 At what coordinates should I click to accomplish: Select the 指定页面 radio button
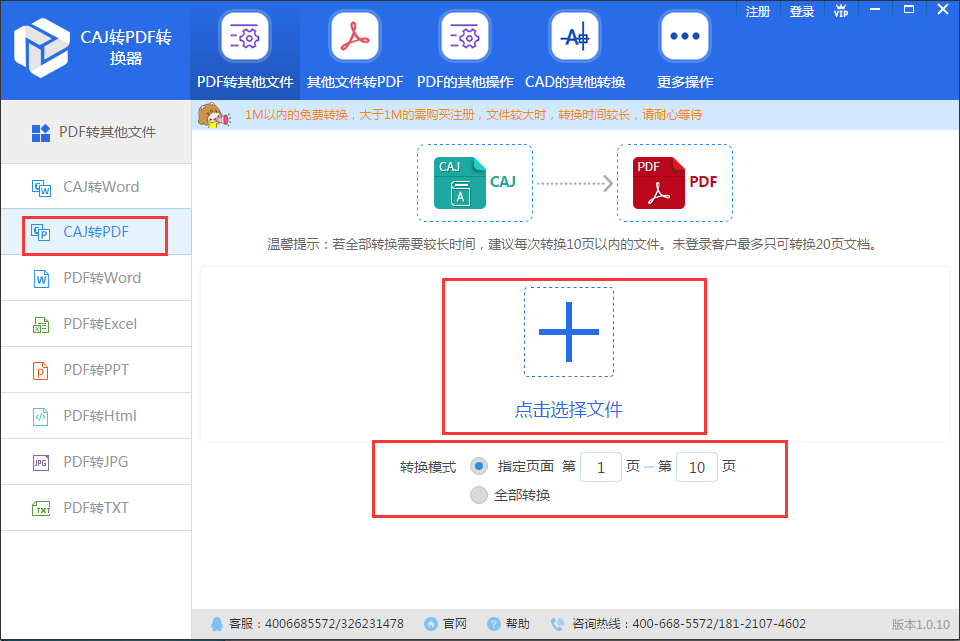[x=479, y=467]
